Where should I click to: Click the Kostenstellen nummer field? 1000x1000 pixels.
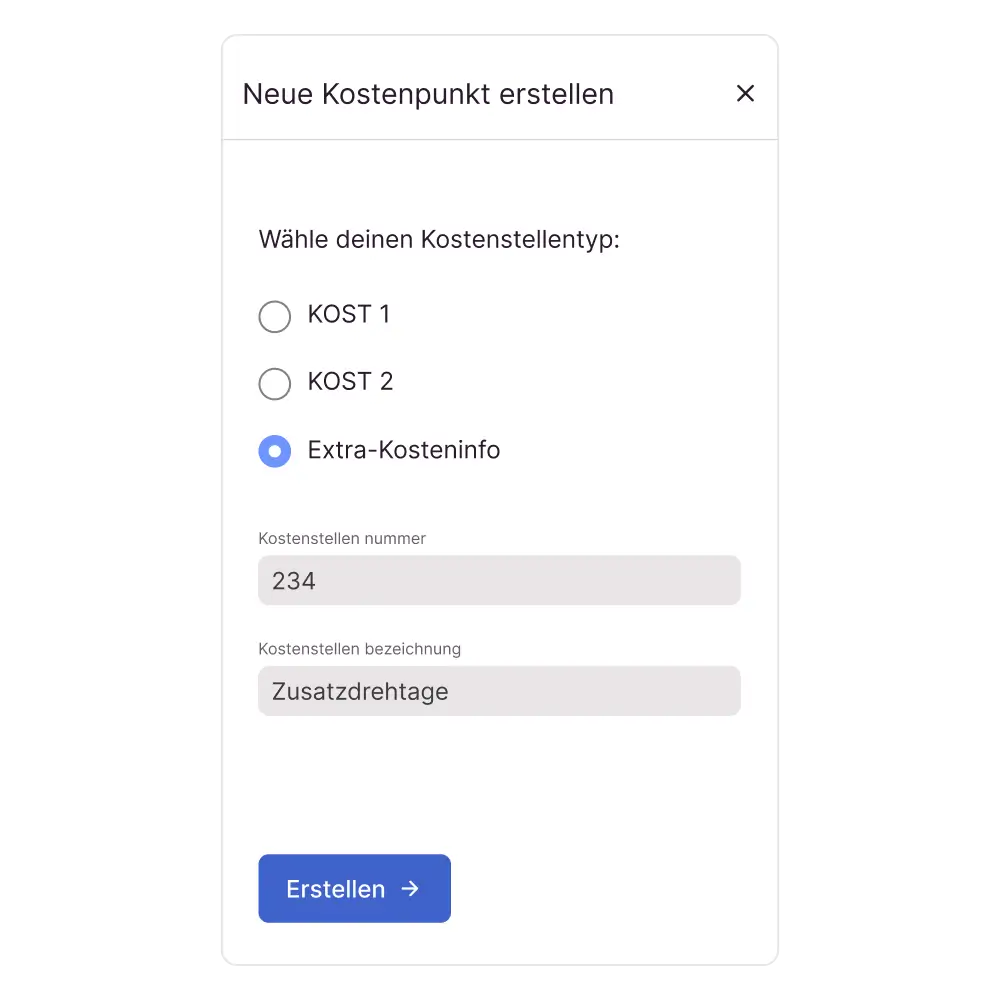[499, 580]
